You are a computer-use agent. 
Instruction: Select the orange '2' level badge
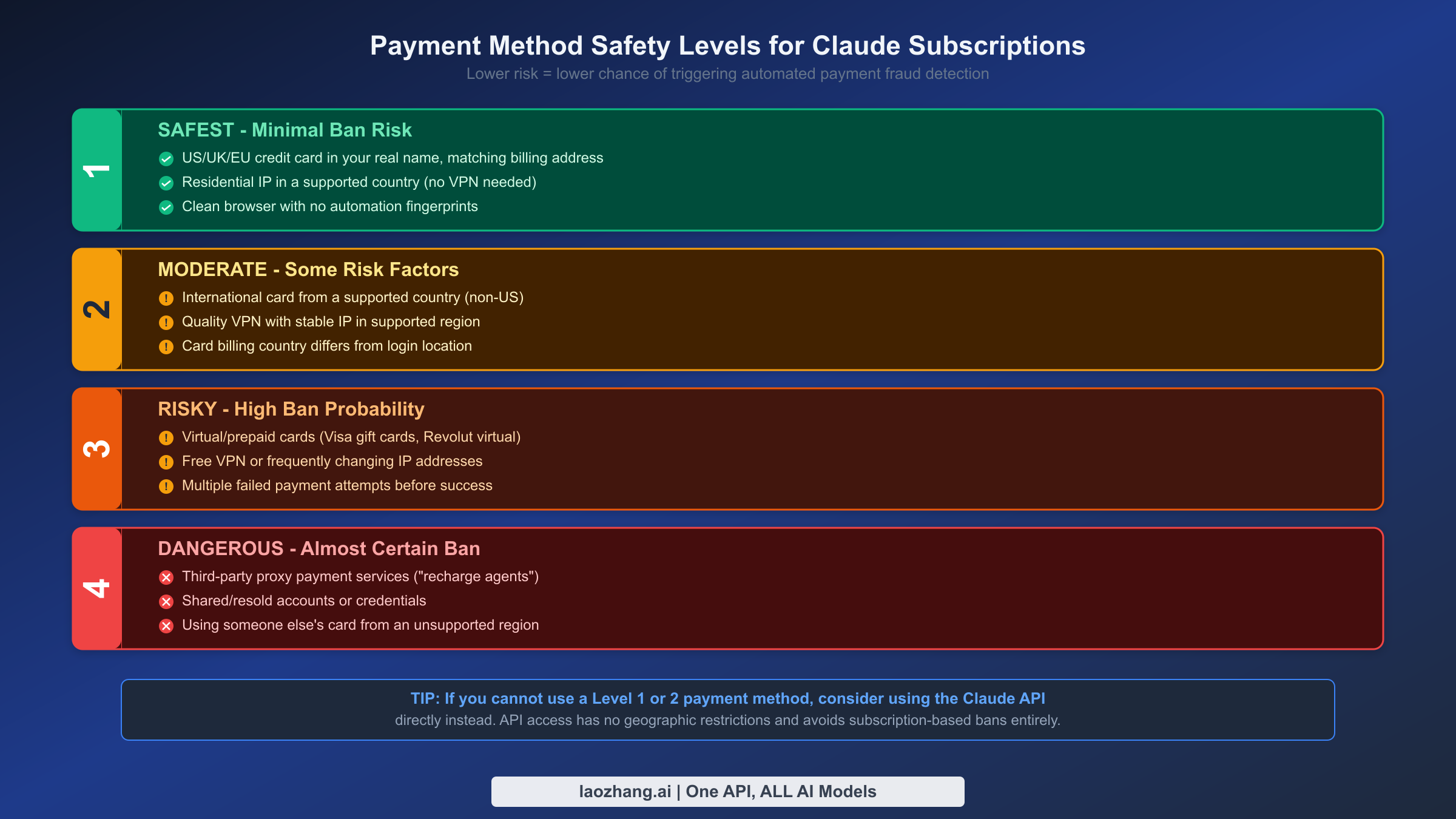[x=97, y=309]
